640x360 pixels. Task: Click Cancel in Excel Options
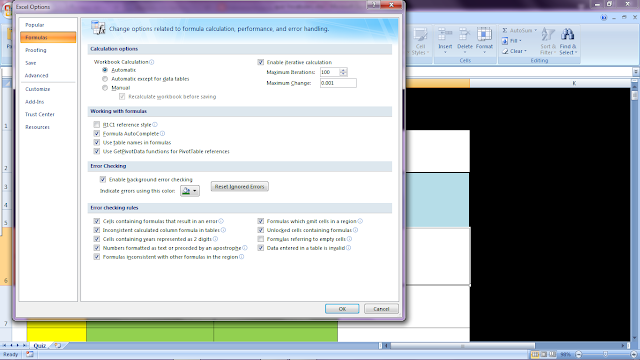coord(381,309)
